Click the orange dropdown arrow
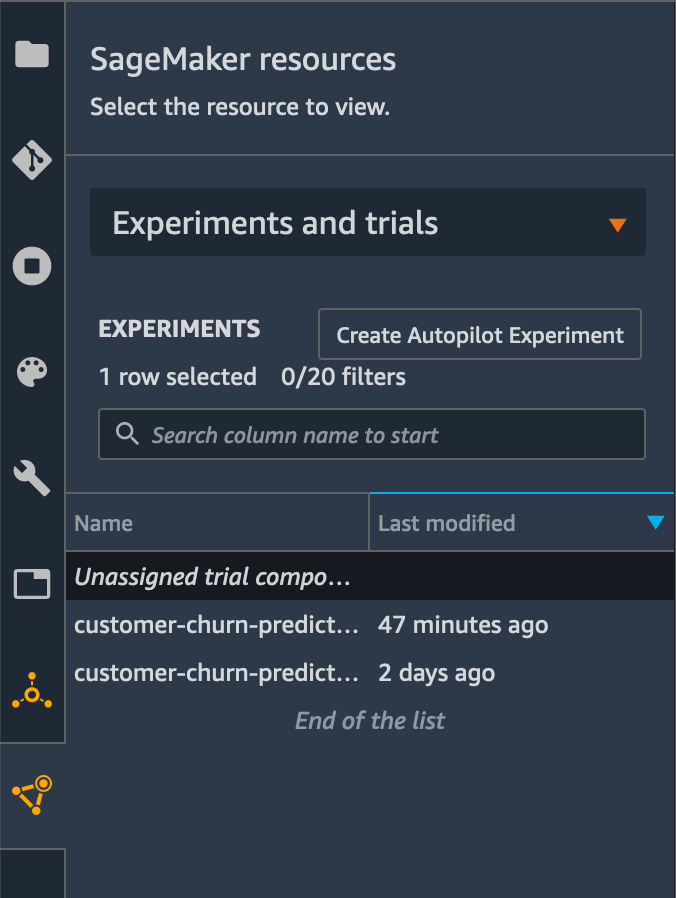The width and height of the screenshot is (676, 898). [617, 225]
